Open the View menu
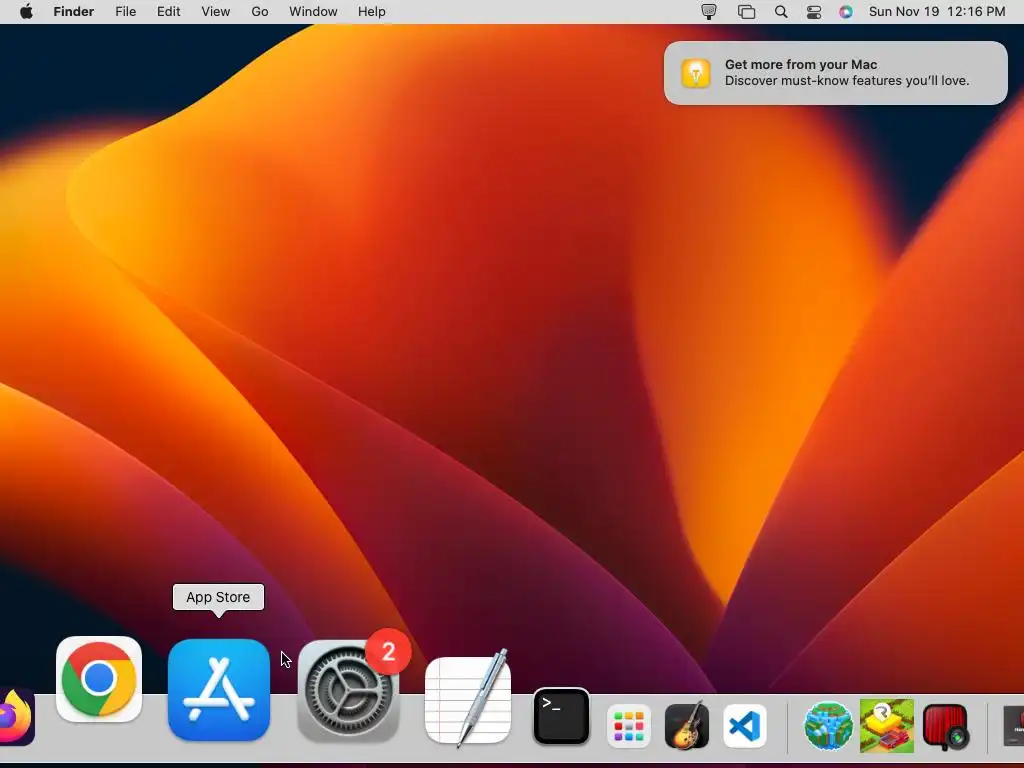Image resolution: width=1024 pixels, height=768 pixels. 216,11
